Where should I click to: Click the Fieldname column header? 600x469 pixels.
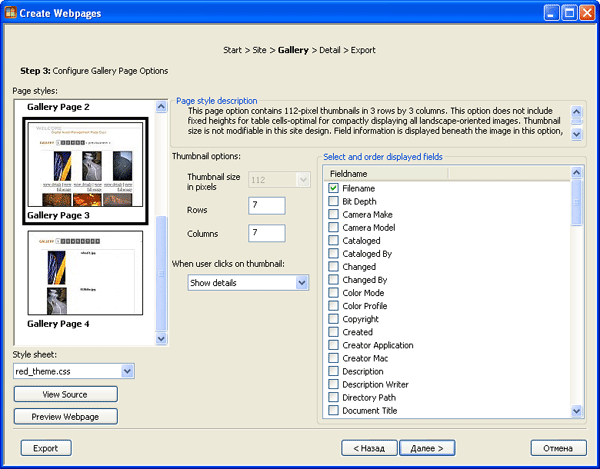pyautogui.click(x=386, y=174)
